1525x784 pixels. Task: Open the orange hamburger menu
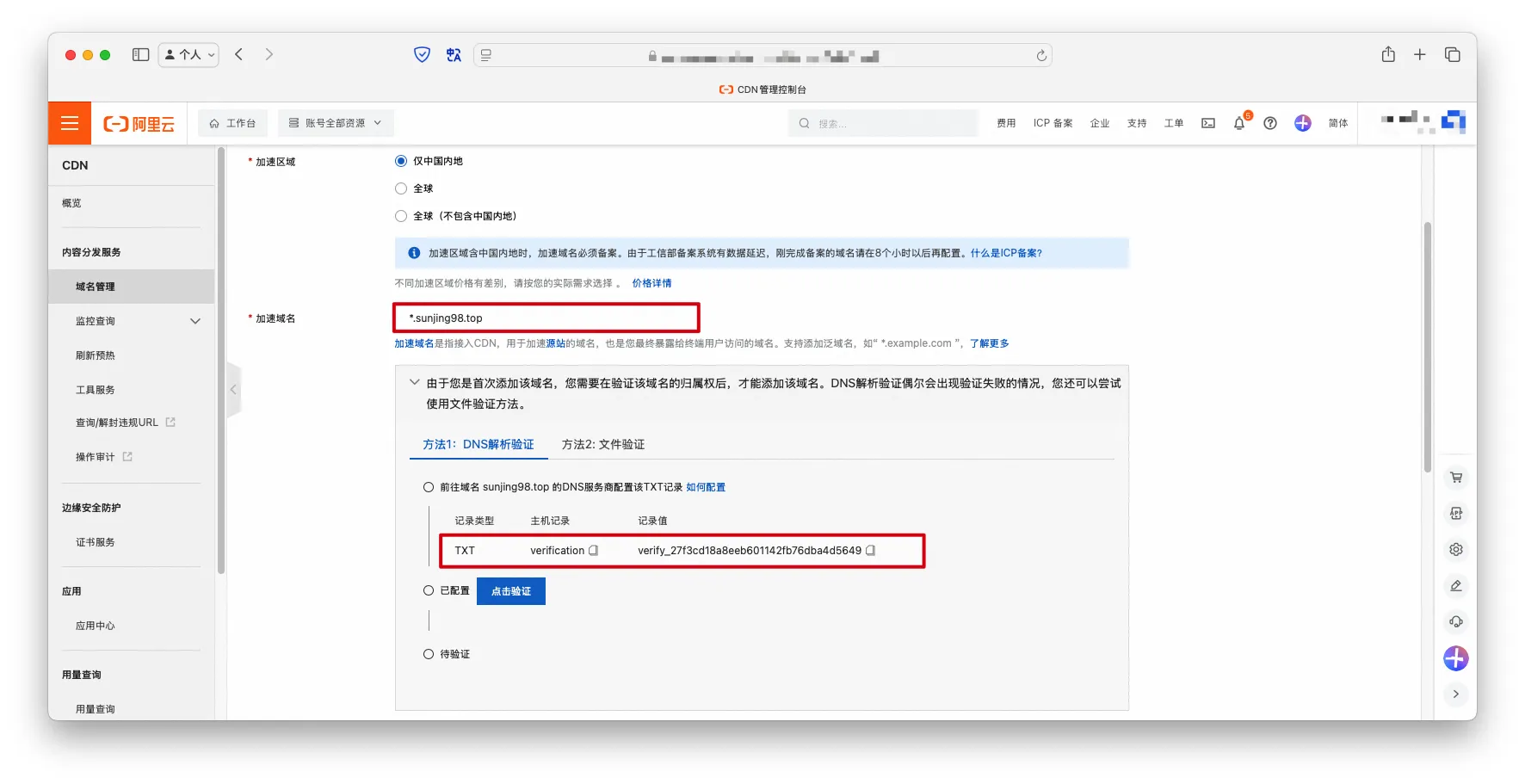[x=70, y=123]
